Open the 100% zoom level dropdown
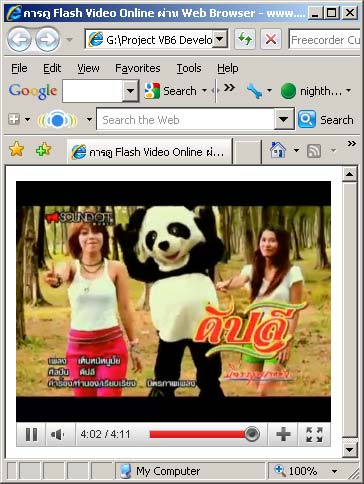The height and width of the screenshot is (484, 364). (334, 471)
